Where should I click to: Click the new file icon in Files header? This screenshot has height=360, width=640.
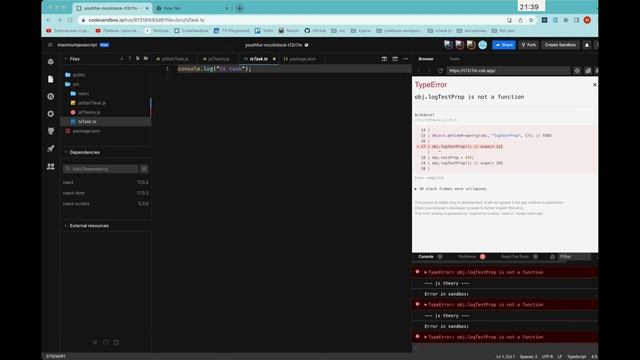(x=138, y=59)
